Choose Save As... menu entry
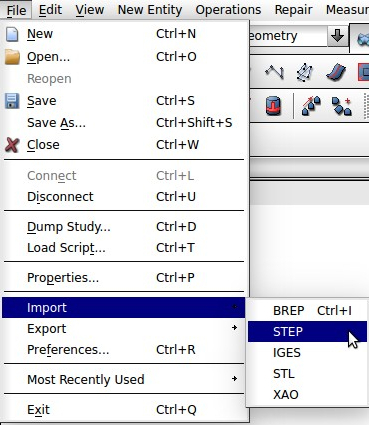 [x=123, y=123]
